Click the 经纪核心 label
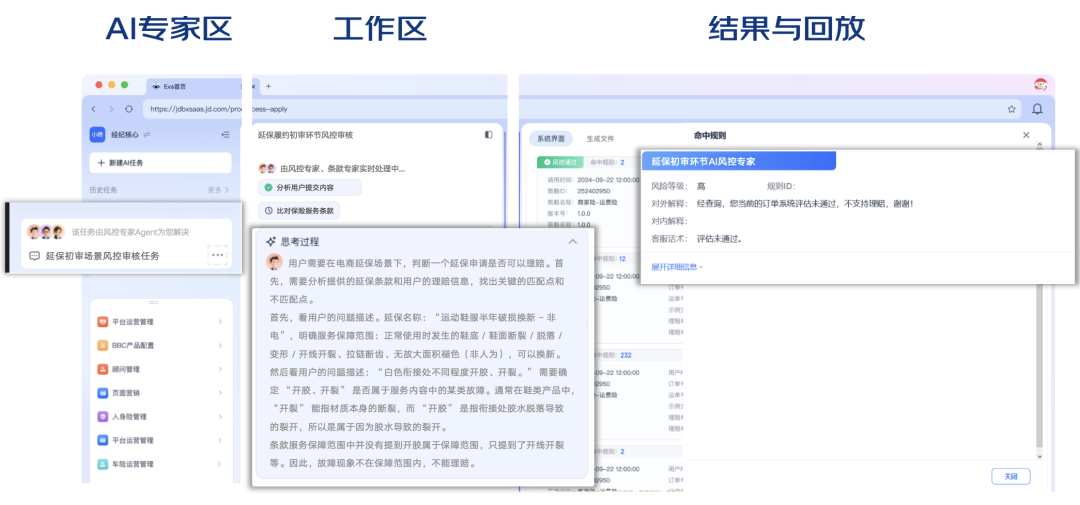Screen dimensions: 1080x505 125,135
